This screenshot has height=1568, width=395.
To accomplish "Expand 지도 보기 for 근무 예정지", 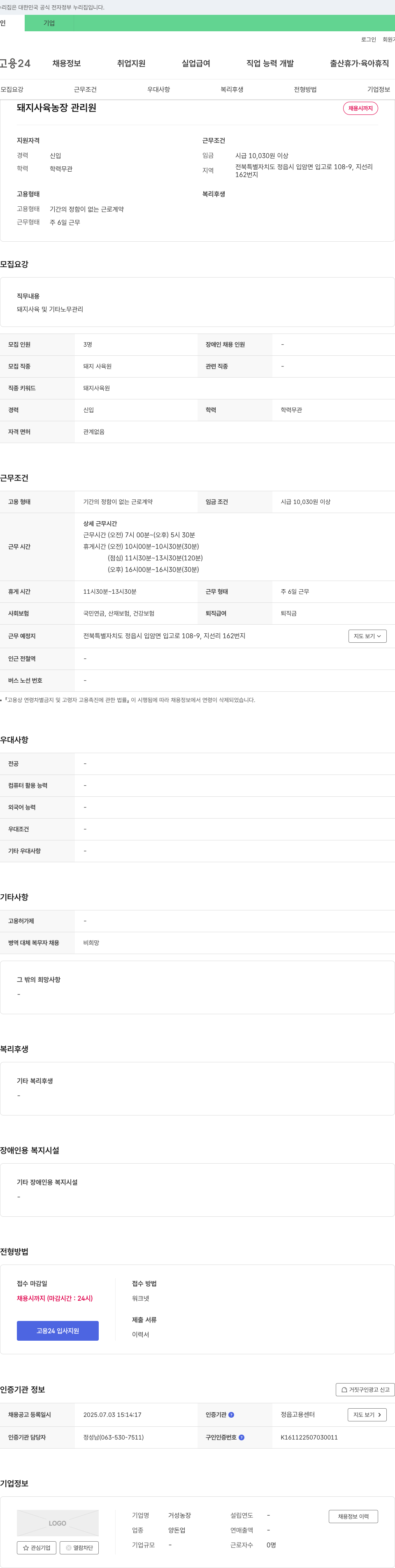I will pos(367,636).
